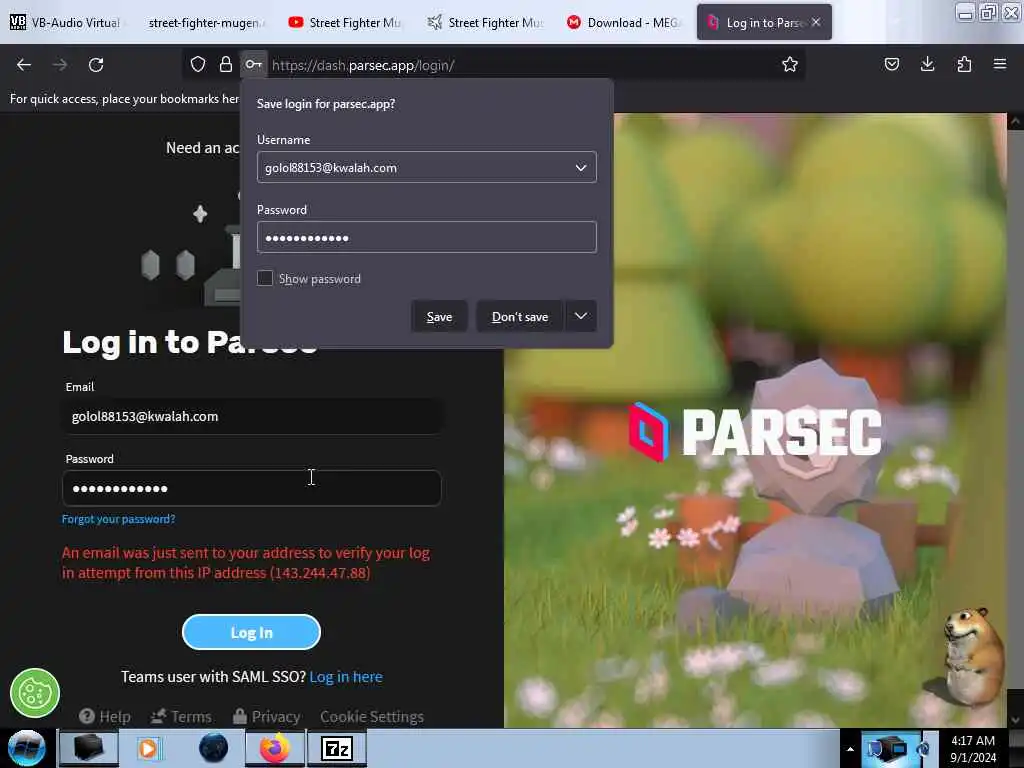Click the blue Log In button

click(x=251, y=632)
